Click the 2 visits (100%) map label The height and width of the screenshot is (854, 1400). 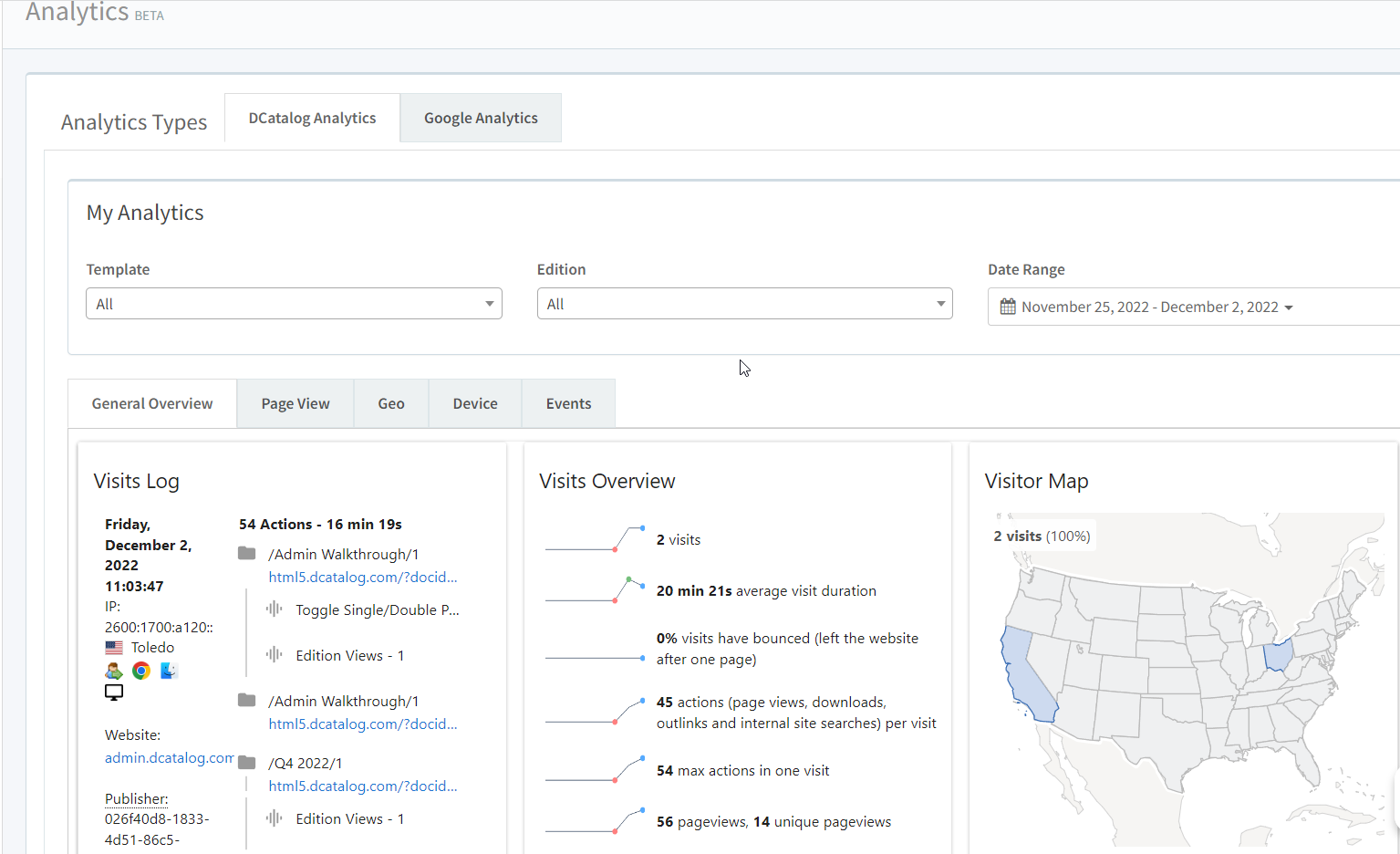1042,536
